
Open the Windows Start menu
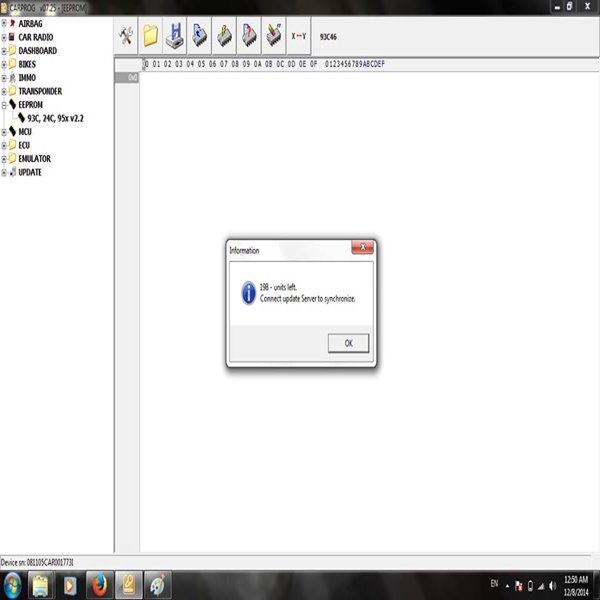click(13, 585)
